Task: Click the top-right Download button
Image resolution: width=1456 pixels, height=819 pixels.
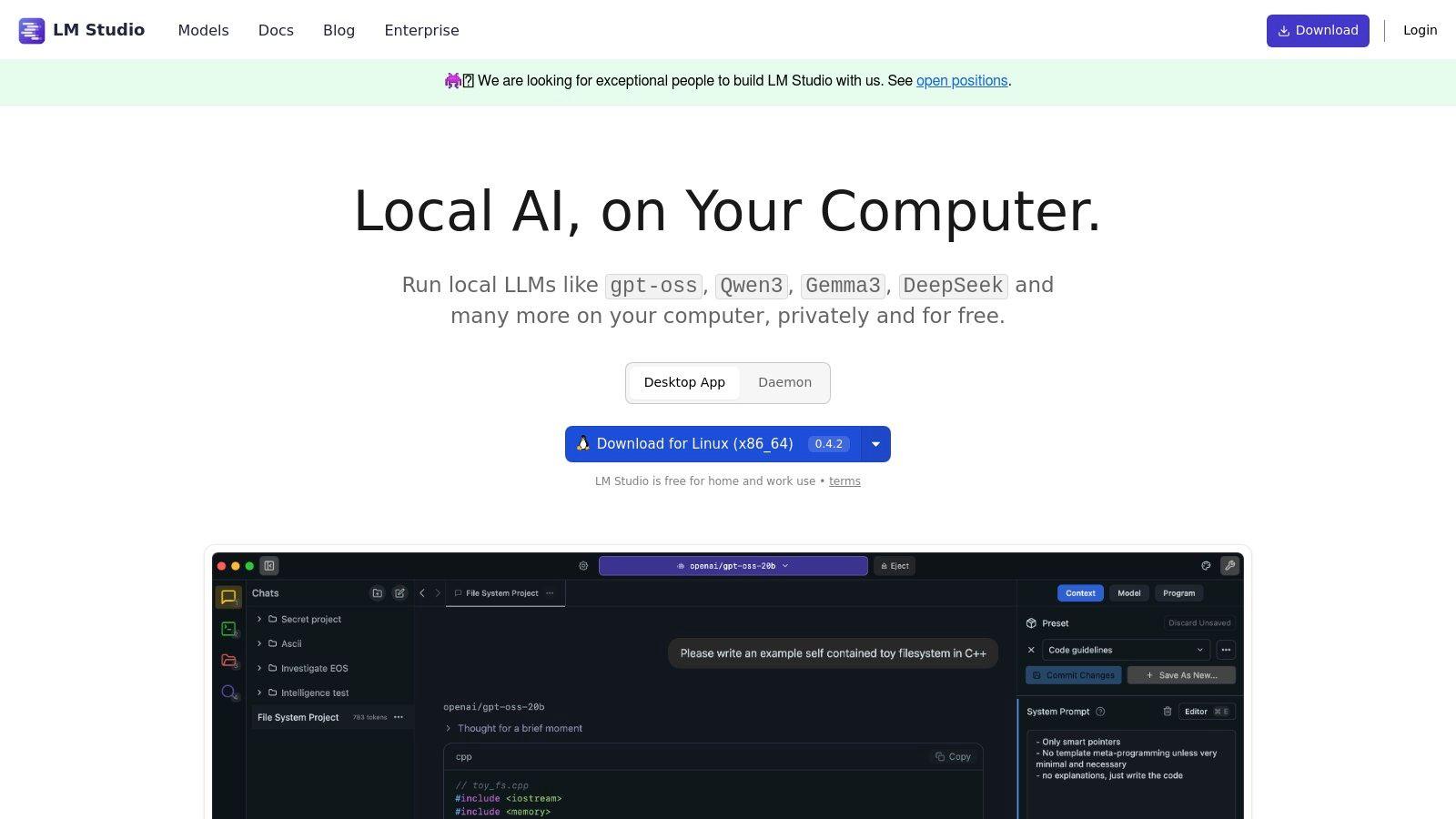Action: pyautogui.click(x=1318, y=31)
